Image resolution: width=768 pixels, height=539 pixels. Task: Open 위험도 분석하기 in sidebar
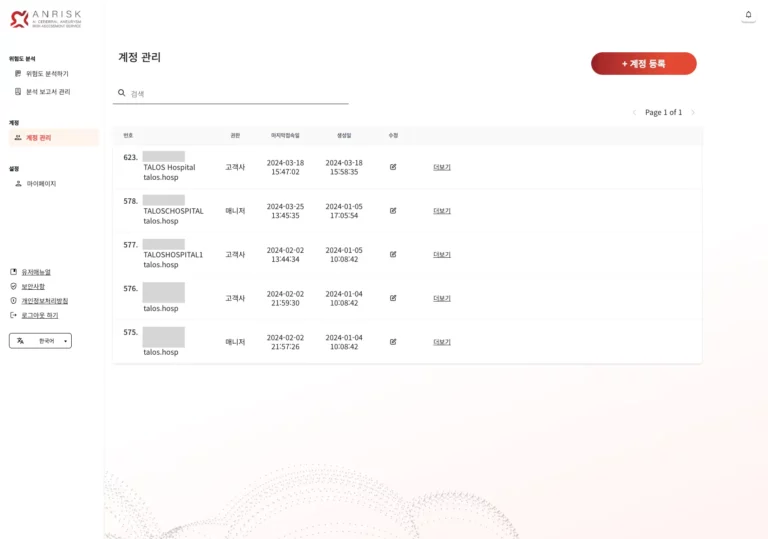tap(47, 74)
